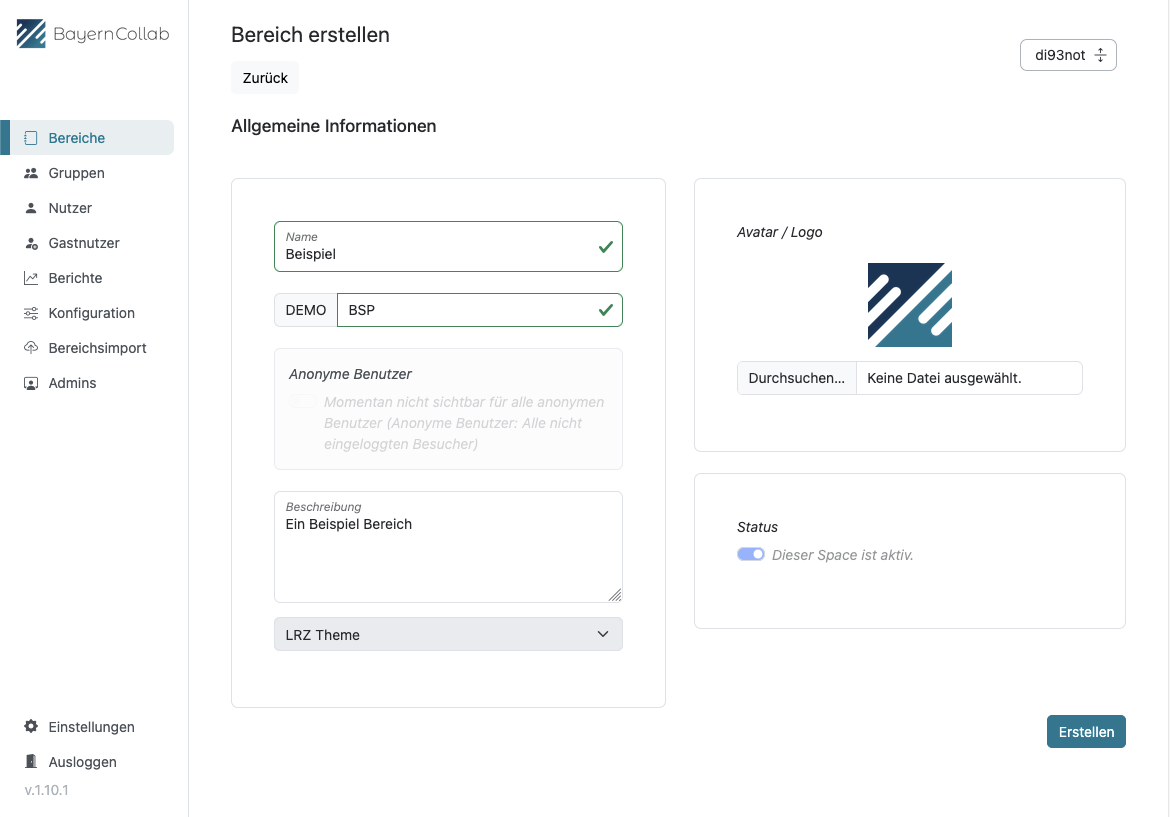The width and height of the screenshot is (1170, 817).
Task: Click Durchsuchen to choose a logo file
Action: pos(797,378)
